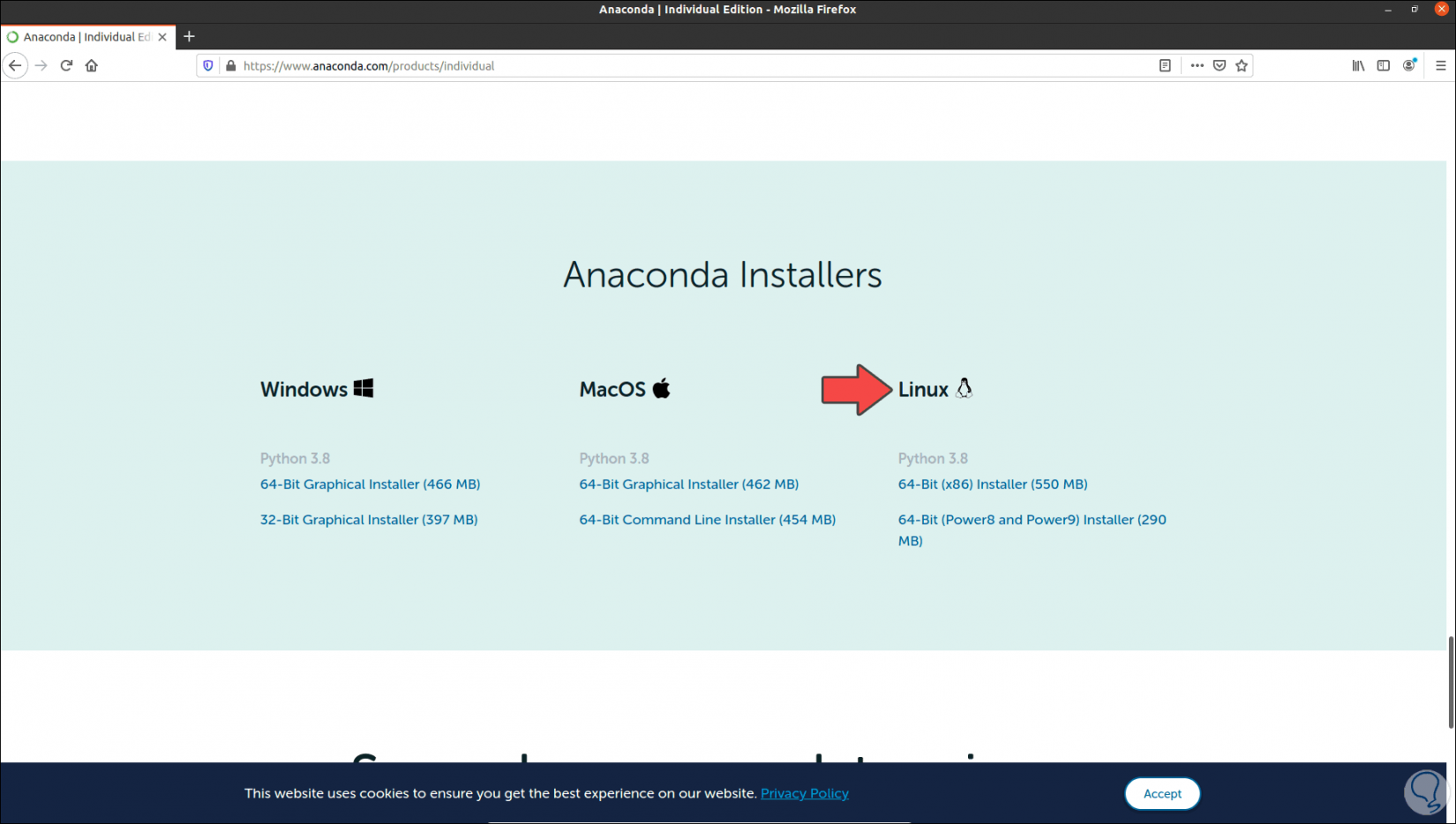Viewport: 1456px width, 824px height.
Task: Accept the cookie notice
Action: click(x=1162, y=793)
